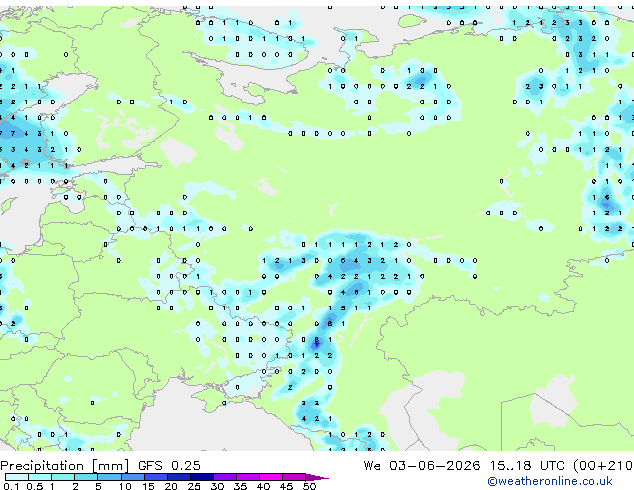This screenshot has height=490, width=634.
Task: Click the '15..18 UTC' time label
Action: 527,466
